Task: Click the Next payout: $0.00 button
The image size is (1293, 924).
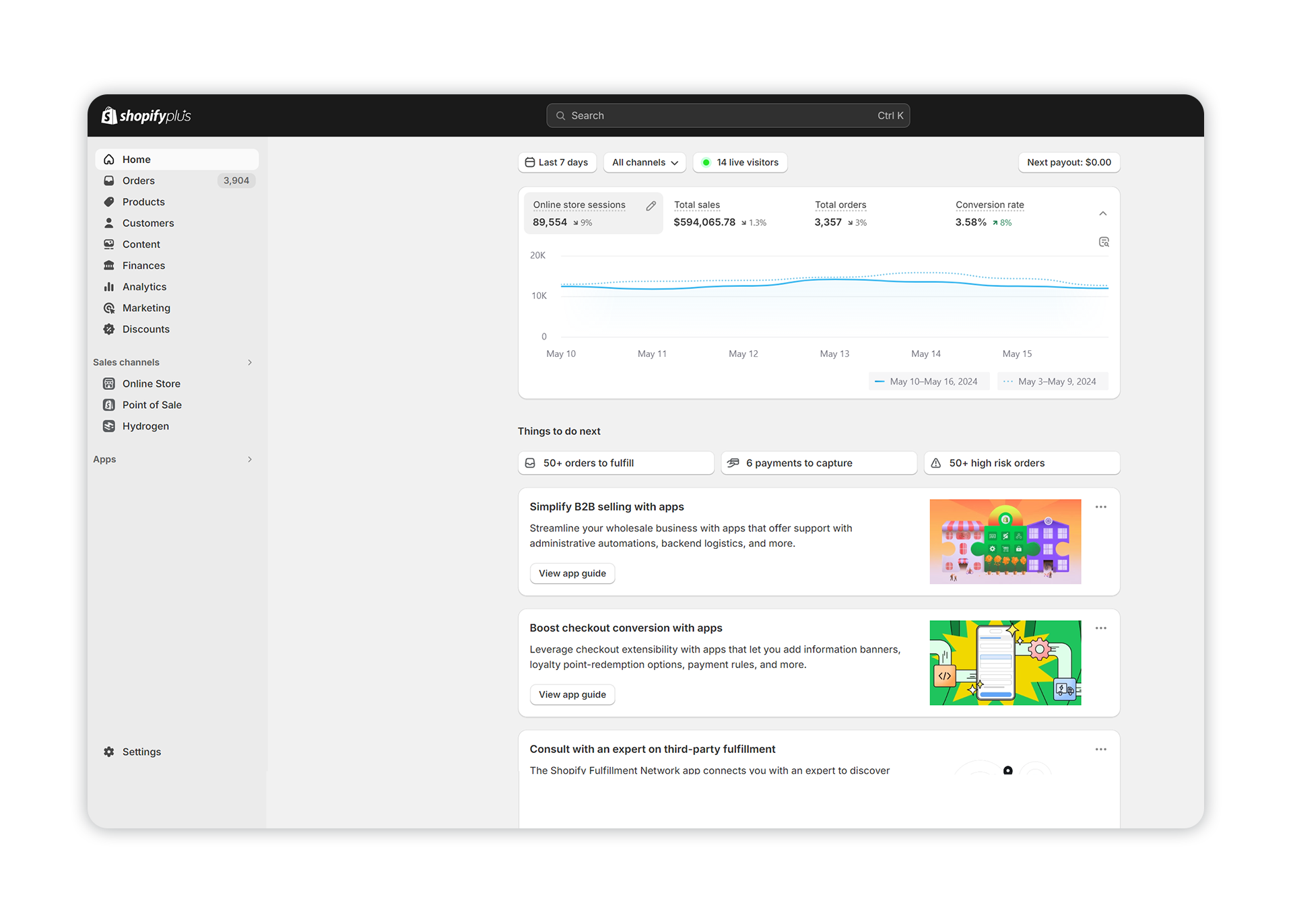Action: coord(1068,162)
